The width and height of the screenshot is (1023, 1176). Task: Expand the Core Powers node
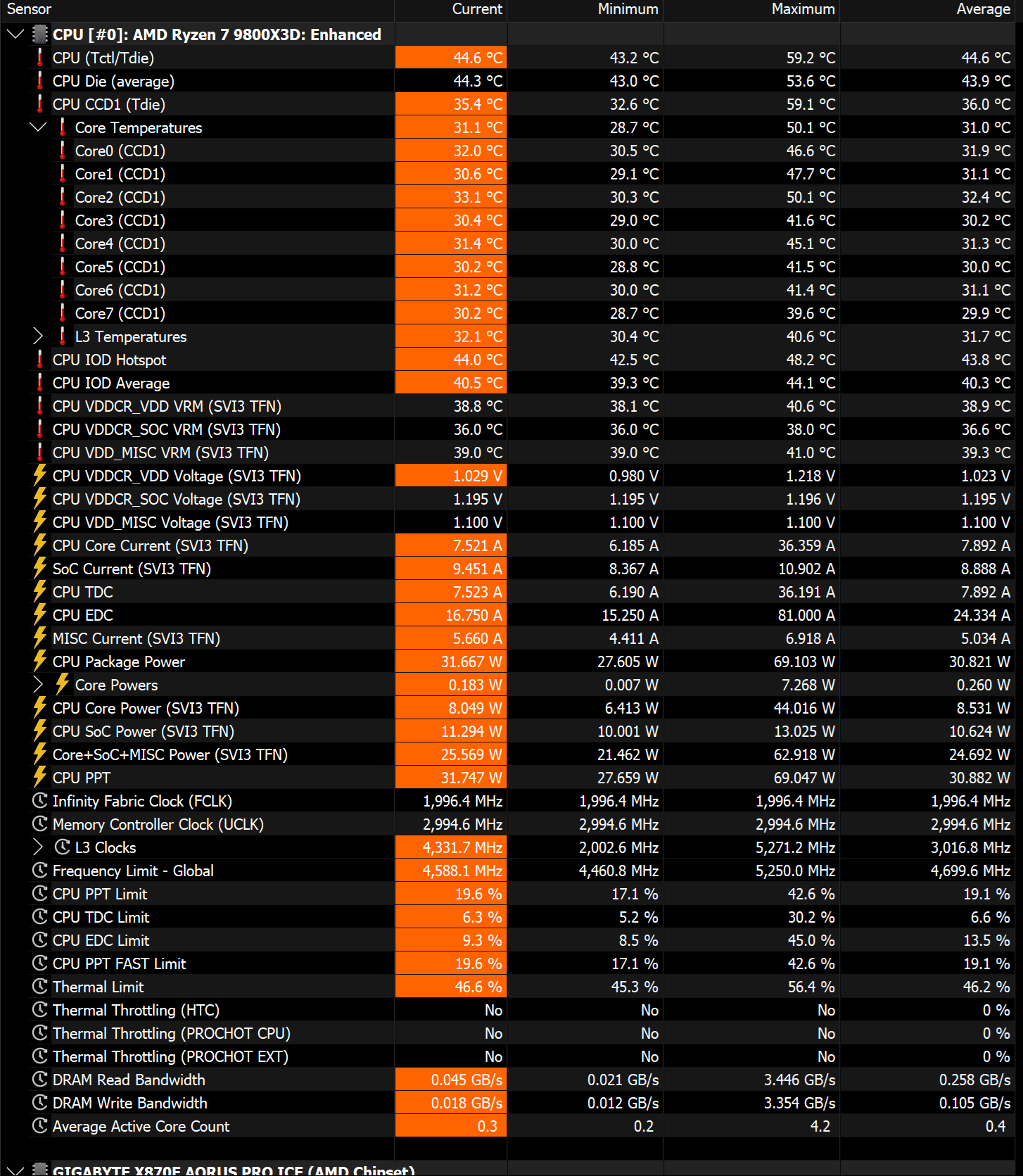coord(38,685)
